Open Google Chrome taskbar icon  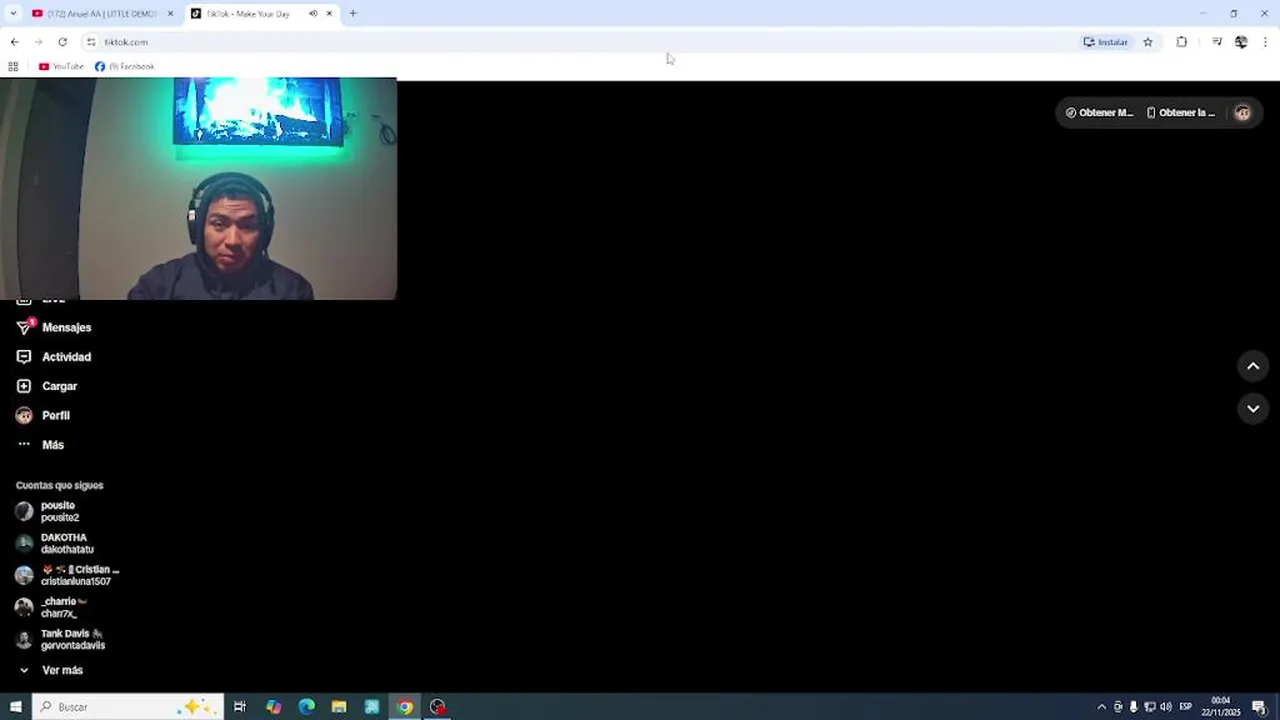[x=404, y=707]
